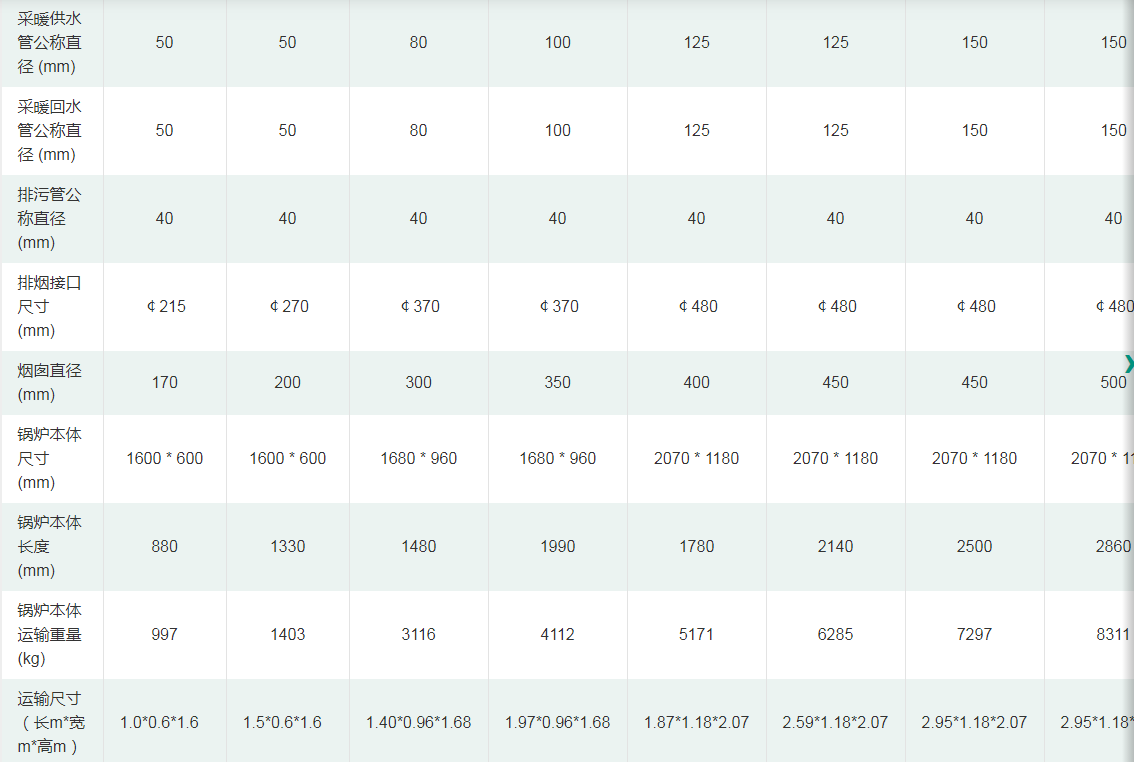Select the 排烟接口尺寸 row header
Screen dimensions: 1134x762
[x=50, y=307]
